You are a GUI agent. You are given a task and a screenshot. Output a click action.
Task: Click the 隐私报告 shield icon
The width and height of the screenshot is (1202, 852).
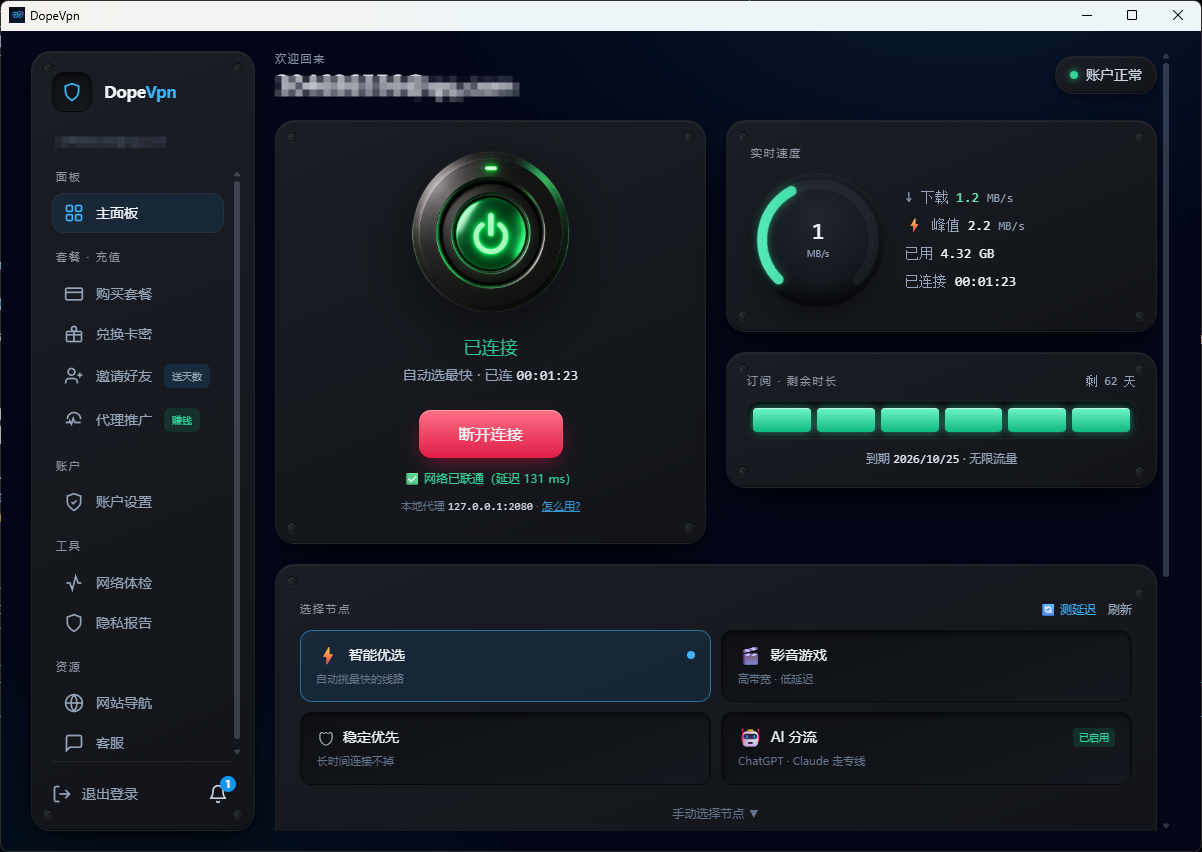(74, 623)
